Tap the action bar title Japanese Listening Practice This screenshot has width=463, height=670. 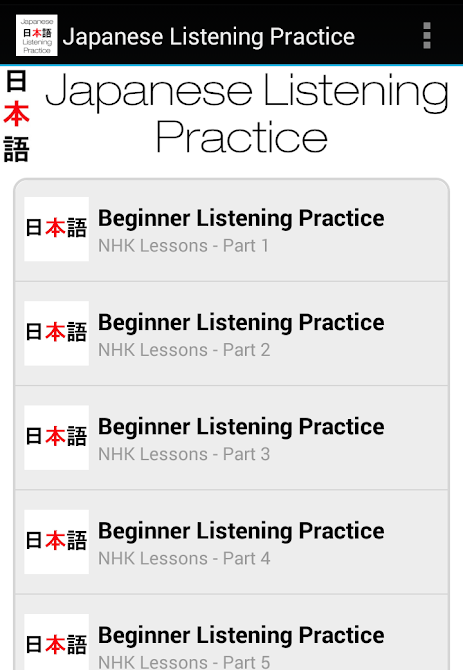pyautogui.click(x=209, y=37)
